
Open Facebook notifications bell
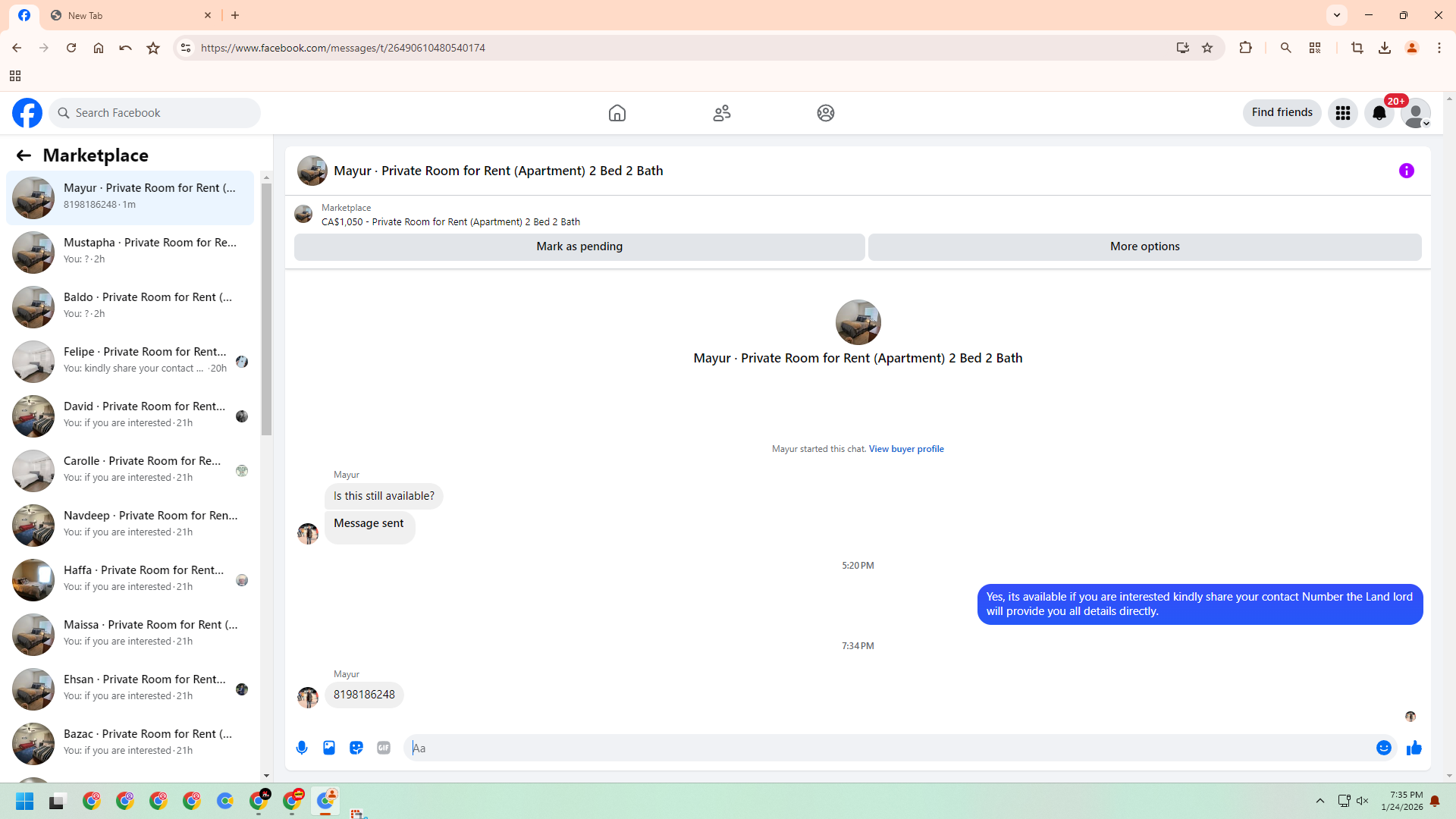coord(1379,113)
